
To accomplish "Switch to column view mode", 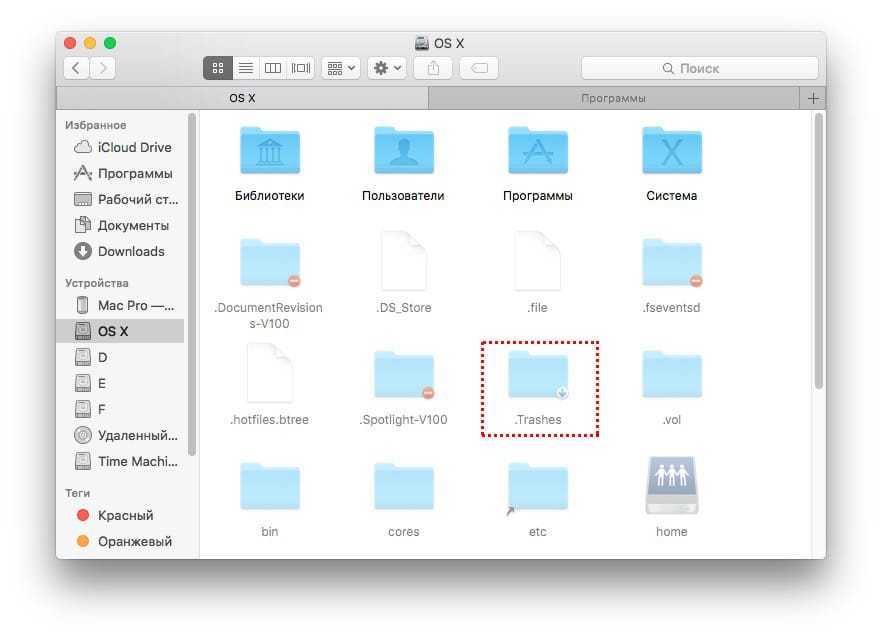I will [x=273, y=68].
